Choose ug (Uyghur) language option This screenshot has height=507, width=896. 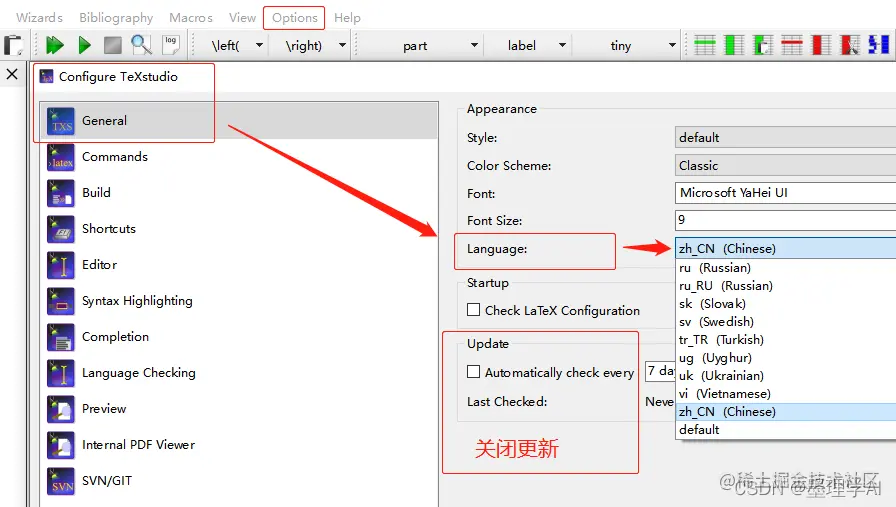786,358
